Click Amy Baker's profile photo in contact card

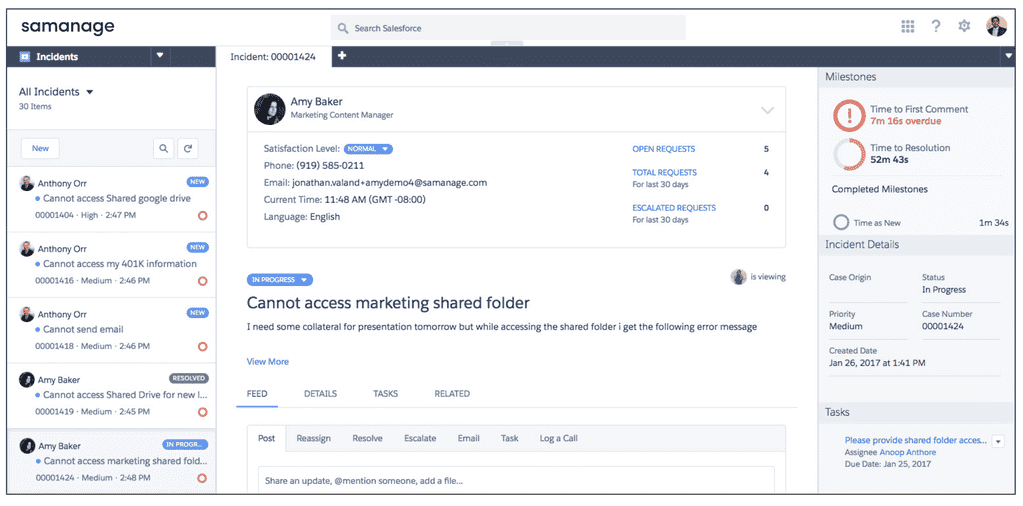coord(269,109)
